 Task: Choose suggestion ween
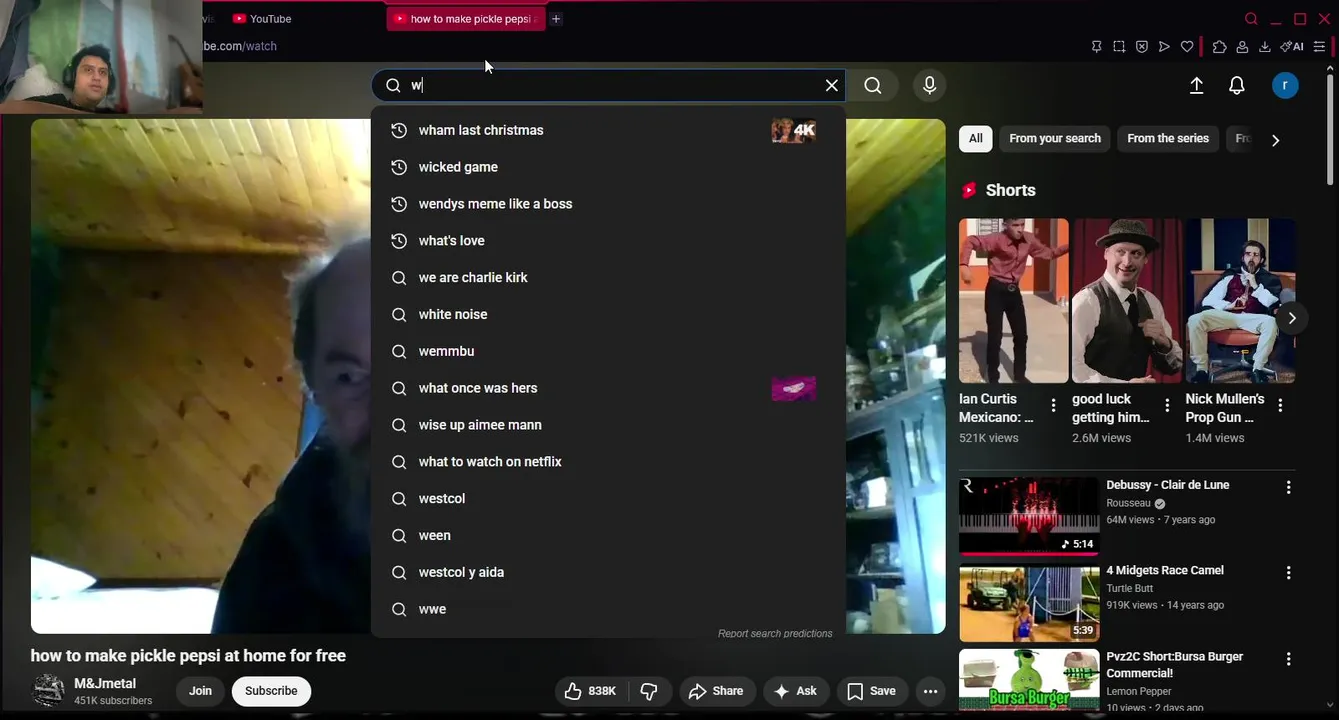tap(608, 535)
